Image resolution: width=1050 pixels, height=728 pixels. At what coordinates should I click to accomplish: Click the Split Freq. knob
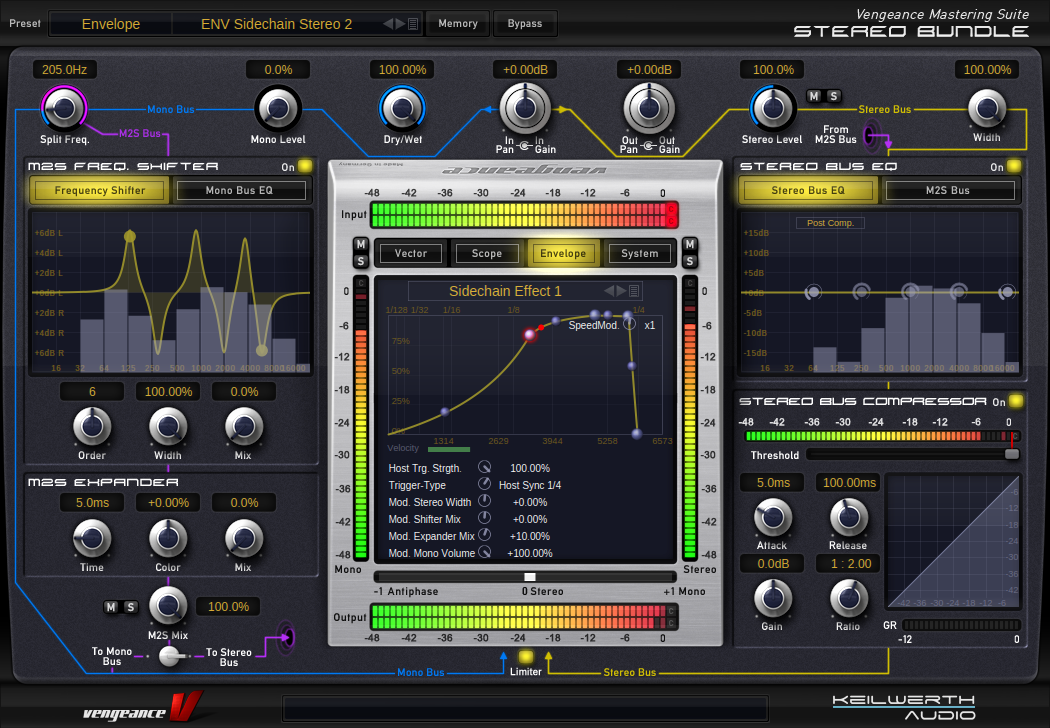point(64,108)
